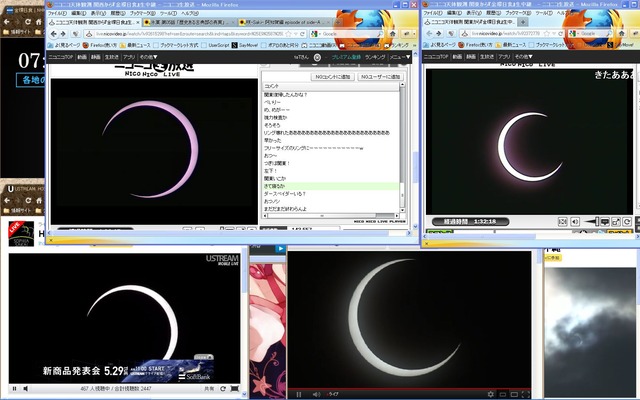Bookmark star in left Firefox address bar
Viewport: 640px width, 400px height.
(x=289, y=34)
